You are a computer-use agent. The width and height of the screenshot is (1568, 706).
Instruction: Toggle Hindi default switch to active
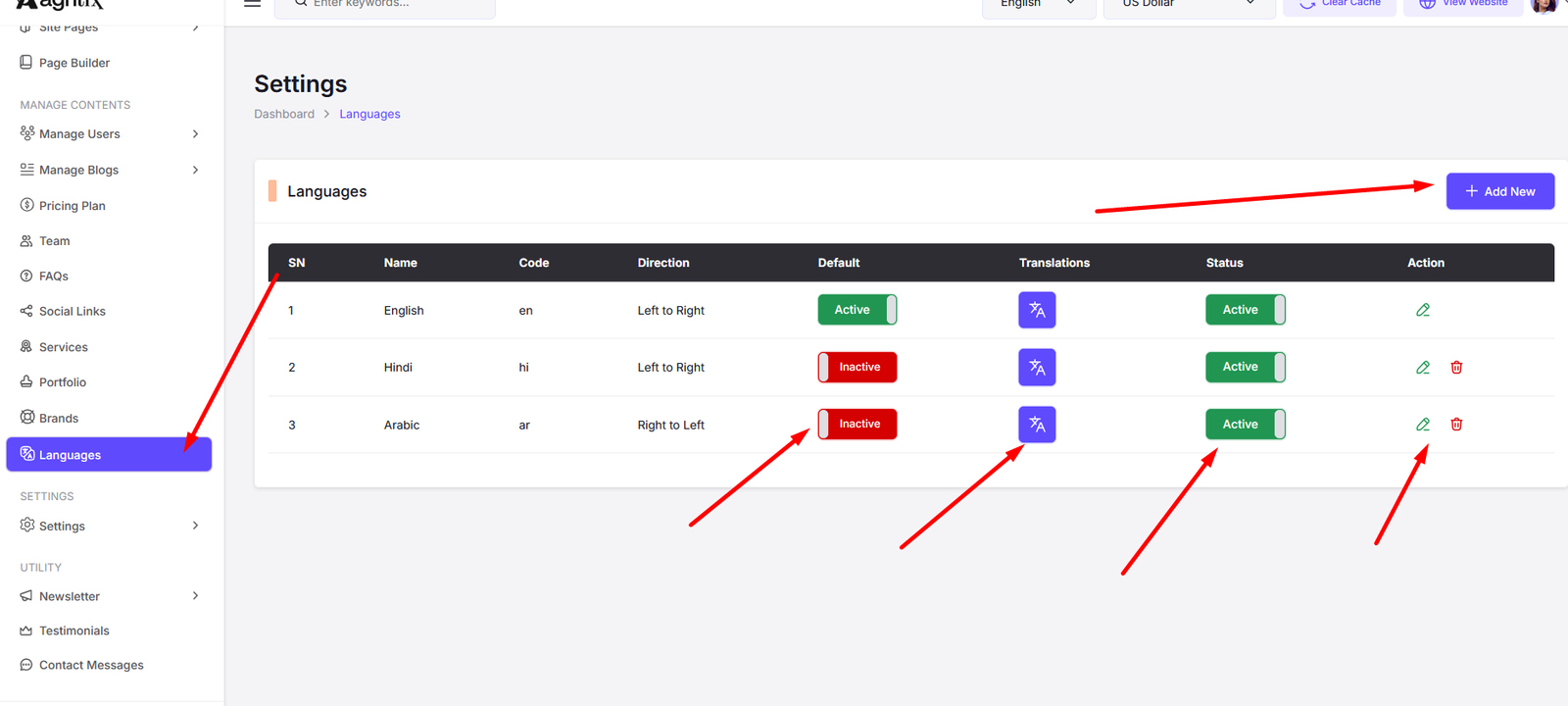(857, 368)
